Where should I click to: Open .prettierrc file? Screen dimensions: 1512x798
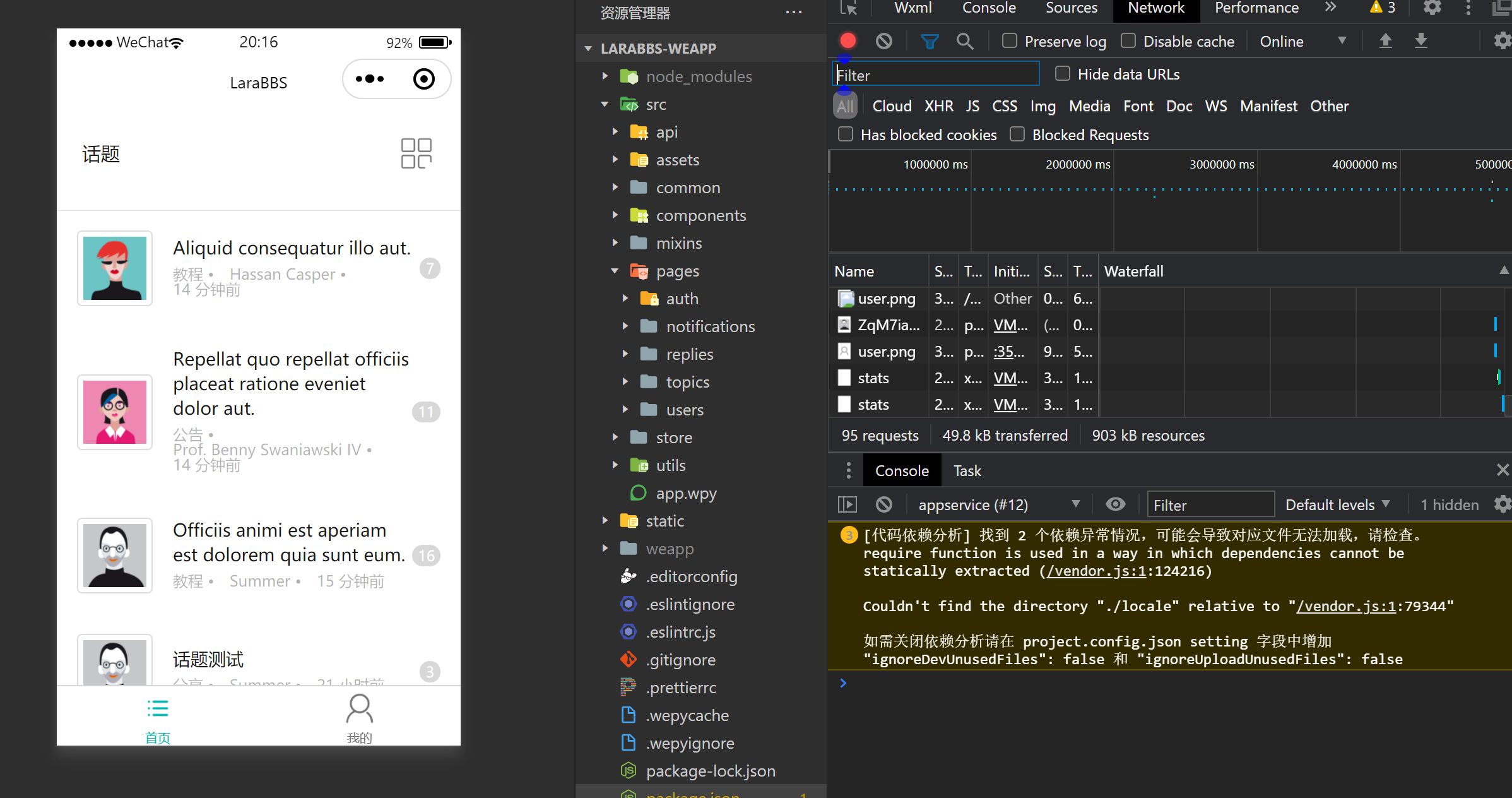[x=681, y=688]
